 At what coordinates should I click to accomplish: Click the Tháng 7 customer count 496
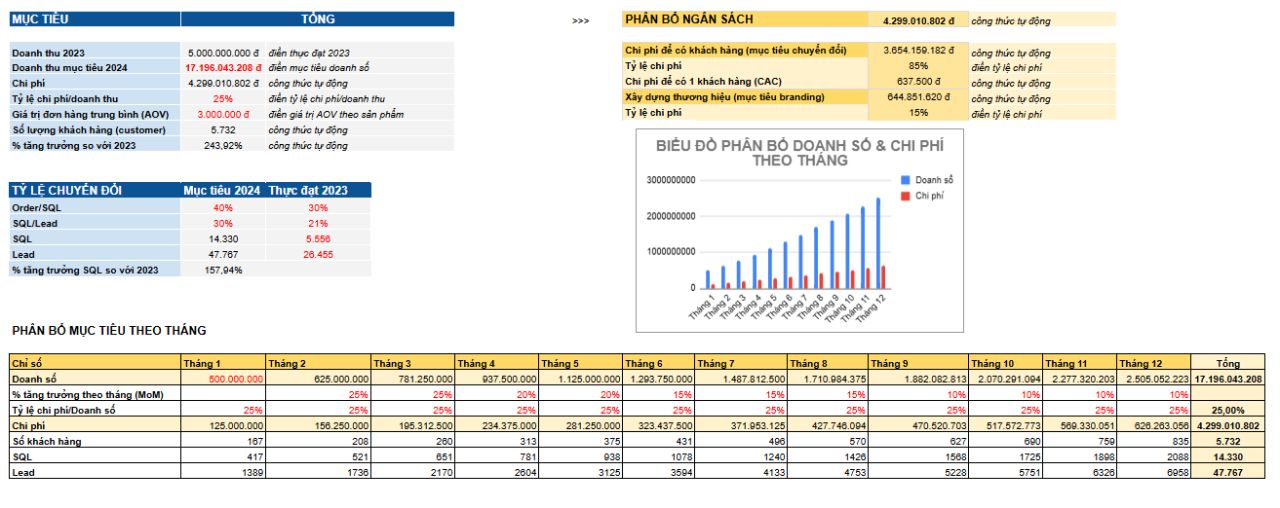pyautogui.click(x=740, y=441)
